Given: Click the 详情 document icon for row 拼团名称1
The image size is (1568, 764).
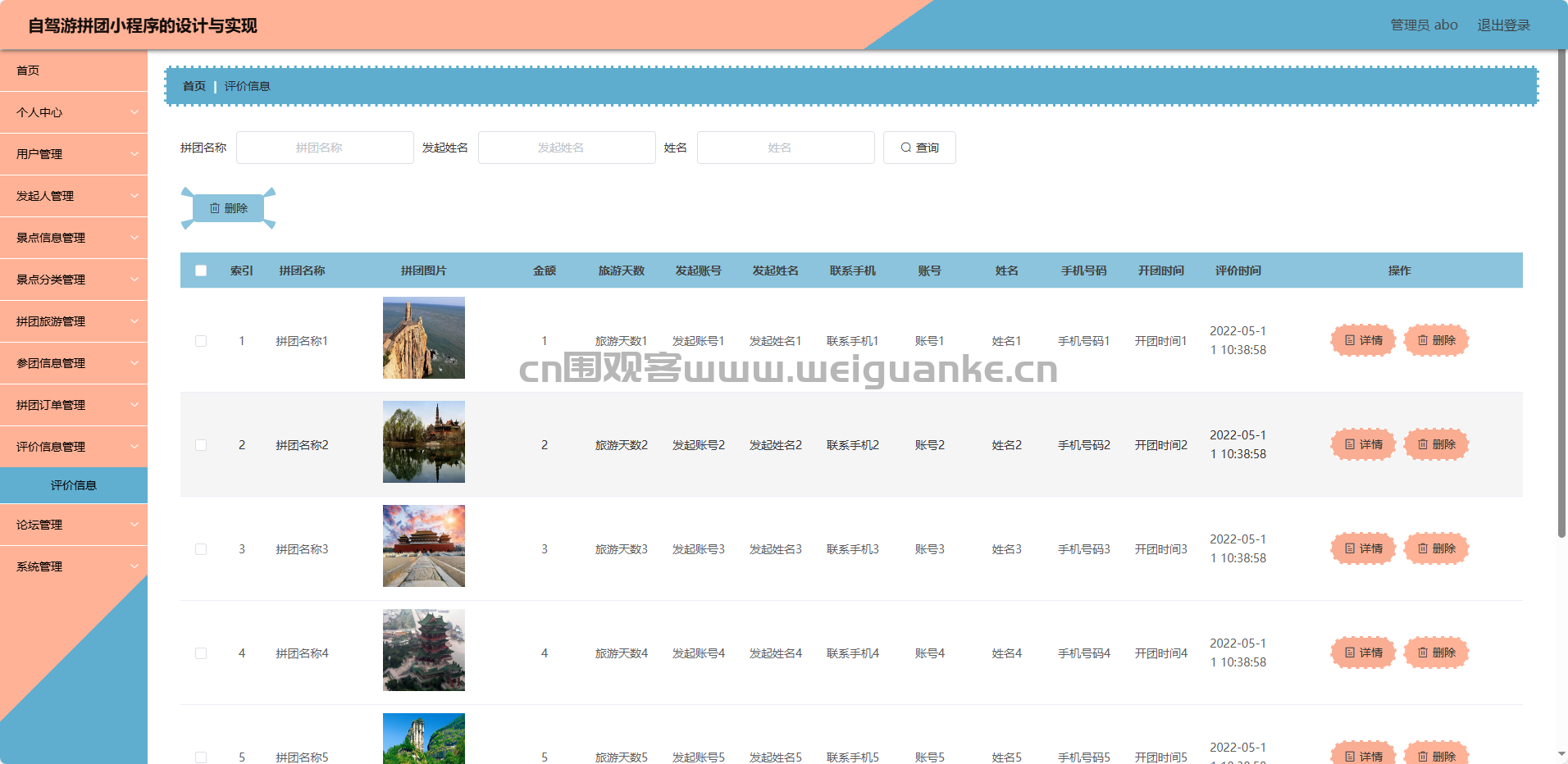Looking at the screenshot, I should pos(1350,340).
